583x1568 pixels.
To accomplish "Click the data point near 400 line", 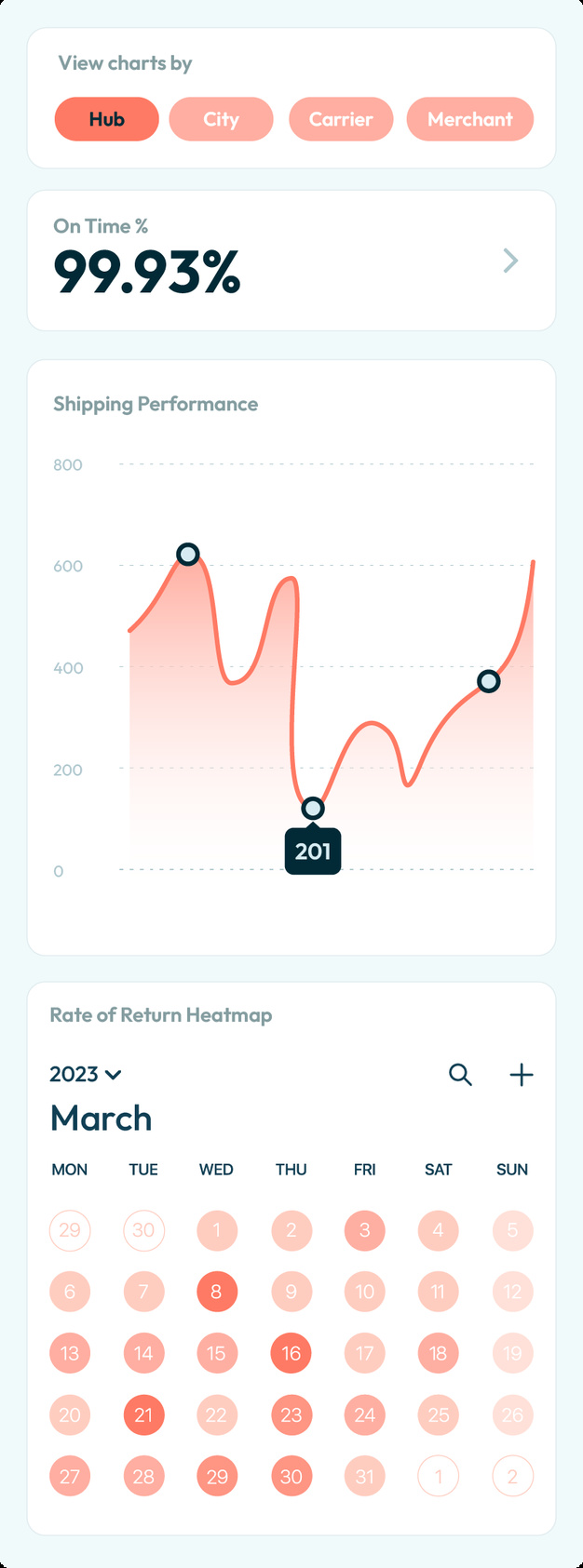I will coord(488,682).
